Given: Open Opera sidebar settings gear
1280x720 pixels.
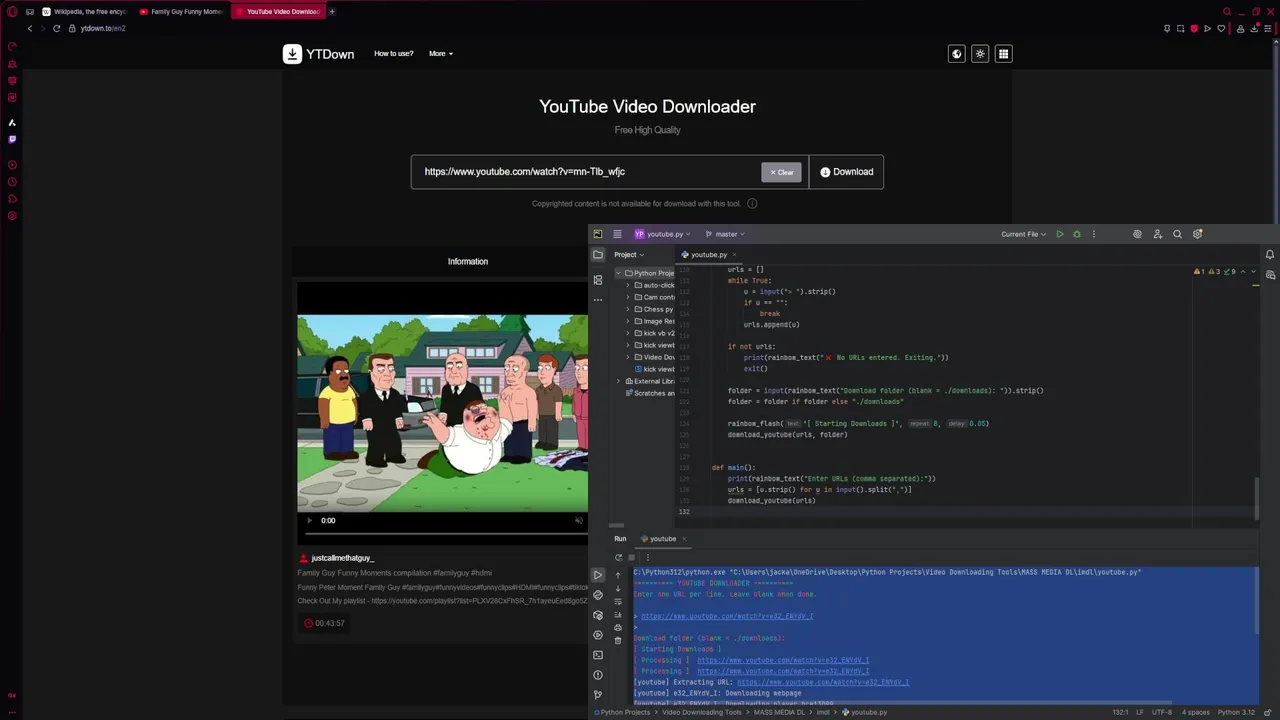Looking at the screenshot, I should tap(12, 215).
